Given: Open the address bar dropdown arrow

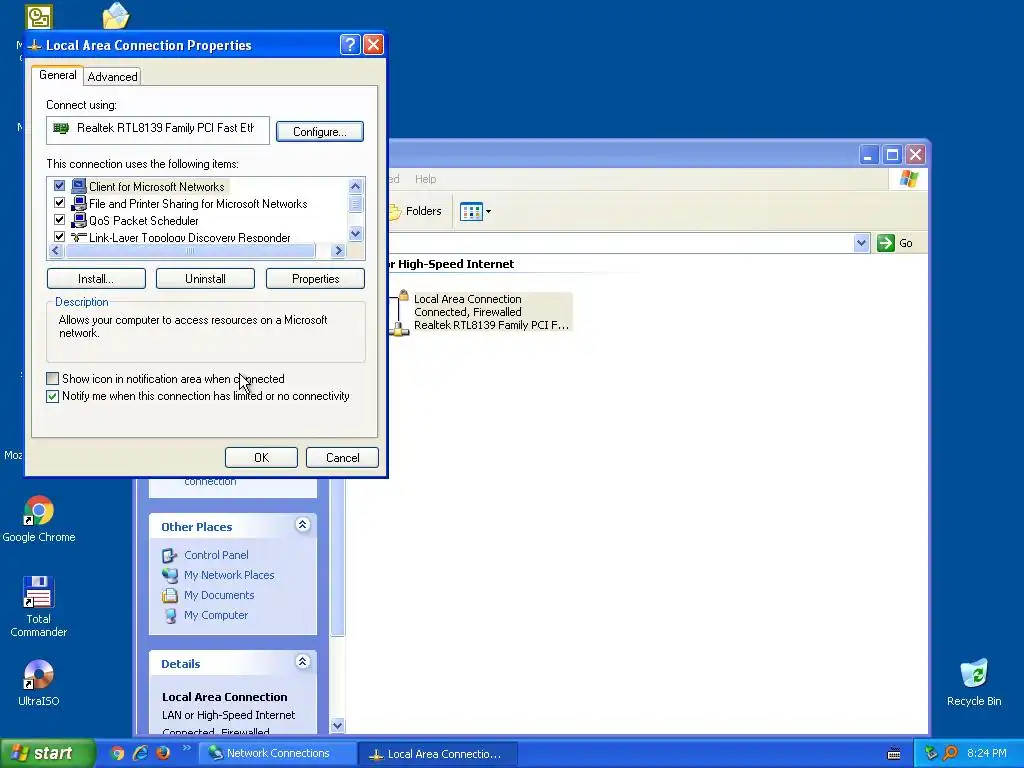Looking at the screenshot, I should pyautogui.click(x=861, y=243).
